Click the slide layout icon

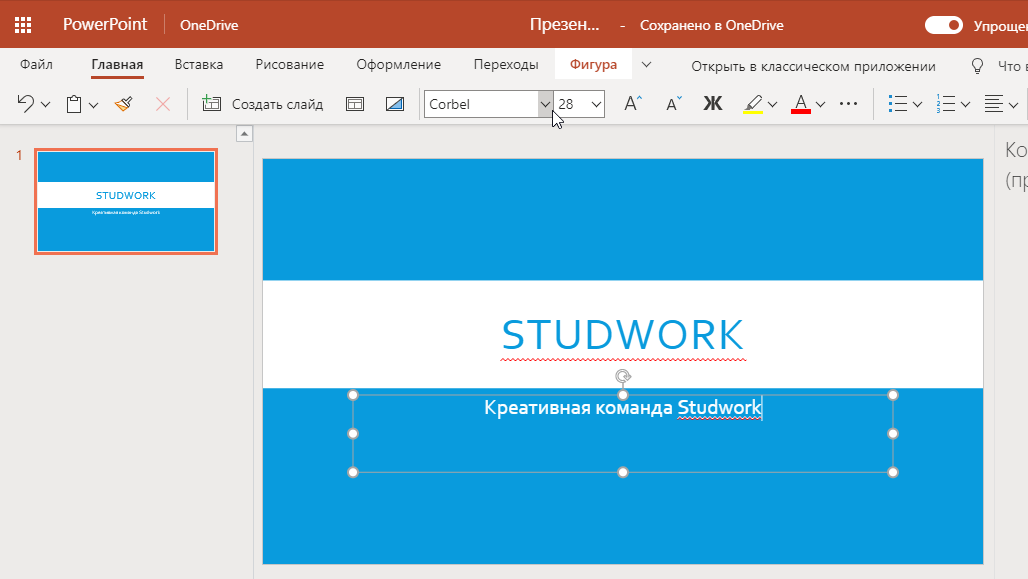click(x=354, y=104)
